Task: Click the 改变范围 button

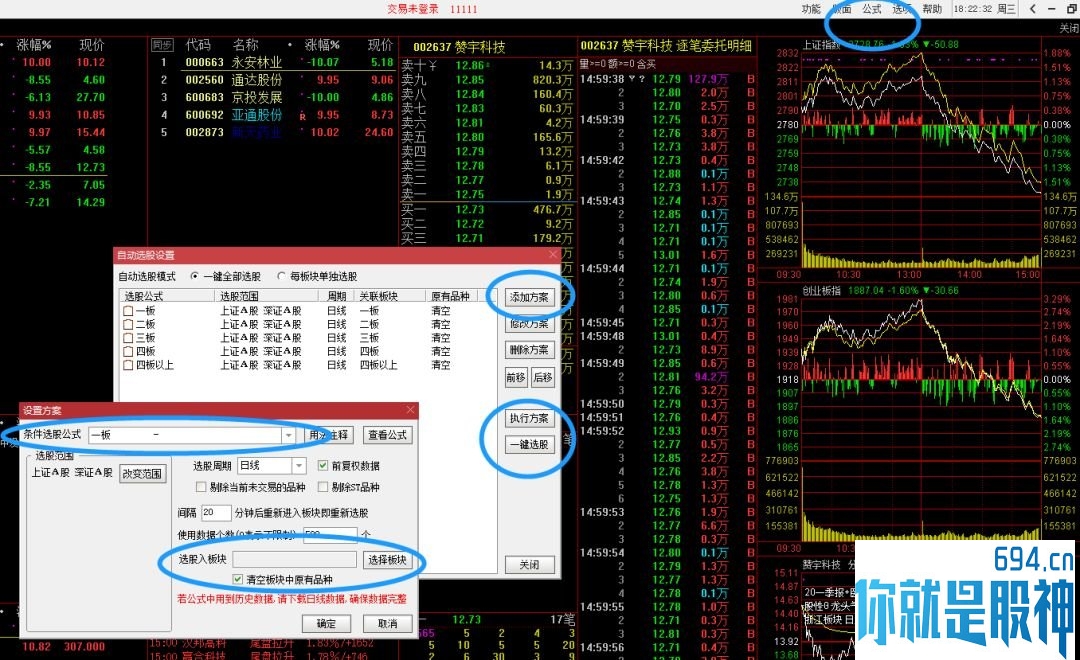Action: pos(143,474)
